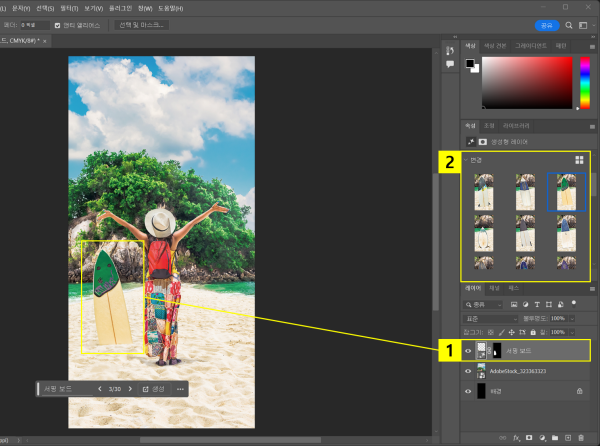Go to next variation in taskbar arrow
Viewport: 600px width, 446px height.
(x=130, y=388)
